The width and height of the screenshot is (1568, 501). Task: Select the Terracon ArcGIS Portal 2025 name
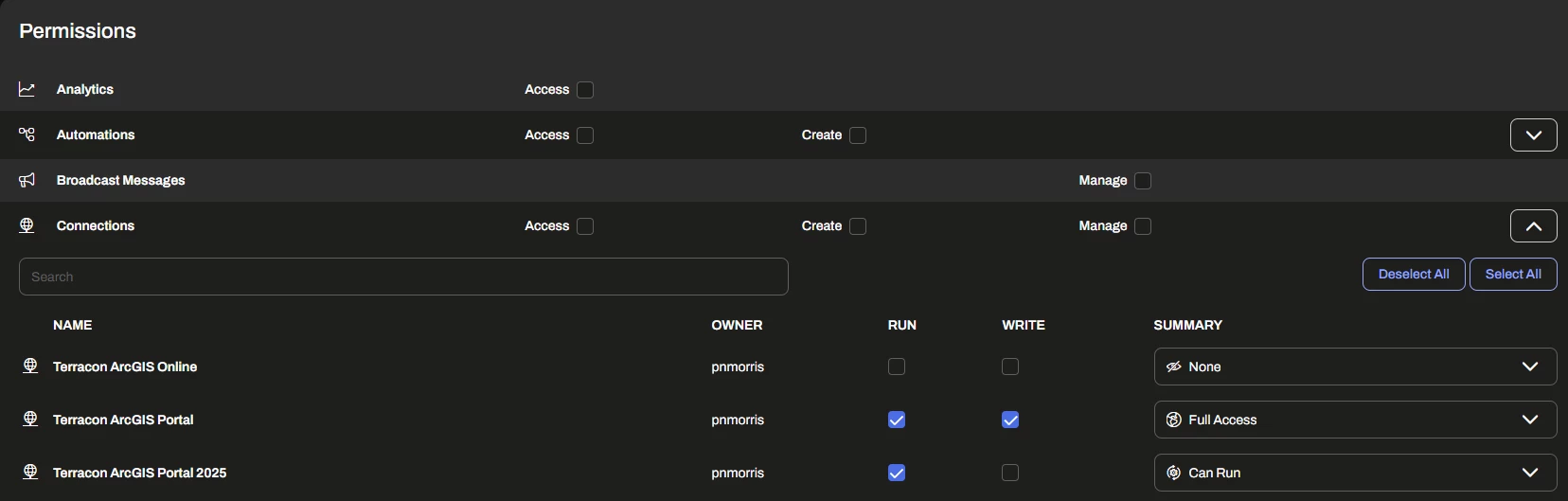140,473
